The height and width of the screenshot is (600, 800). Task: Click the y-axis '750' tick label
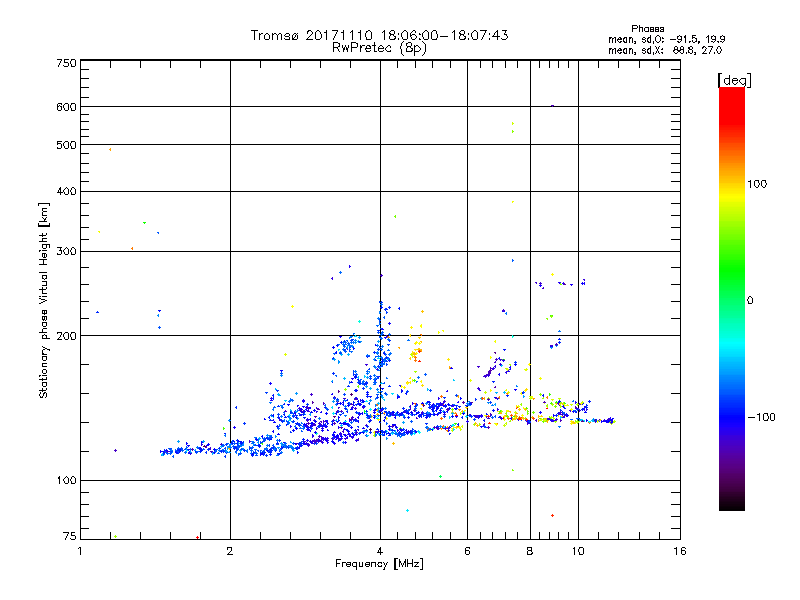pos(66,63)
